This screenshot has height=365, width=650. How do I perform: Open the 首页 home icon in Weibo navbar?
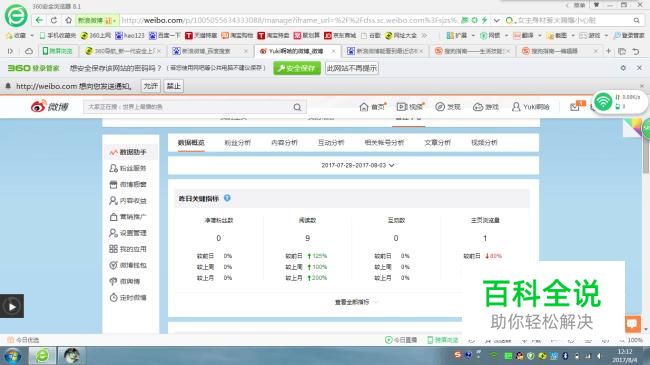tap(372, 107)
